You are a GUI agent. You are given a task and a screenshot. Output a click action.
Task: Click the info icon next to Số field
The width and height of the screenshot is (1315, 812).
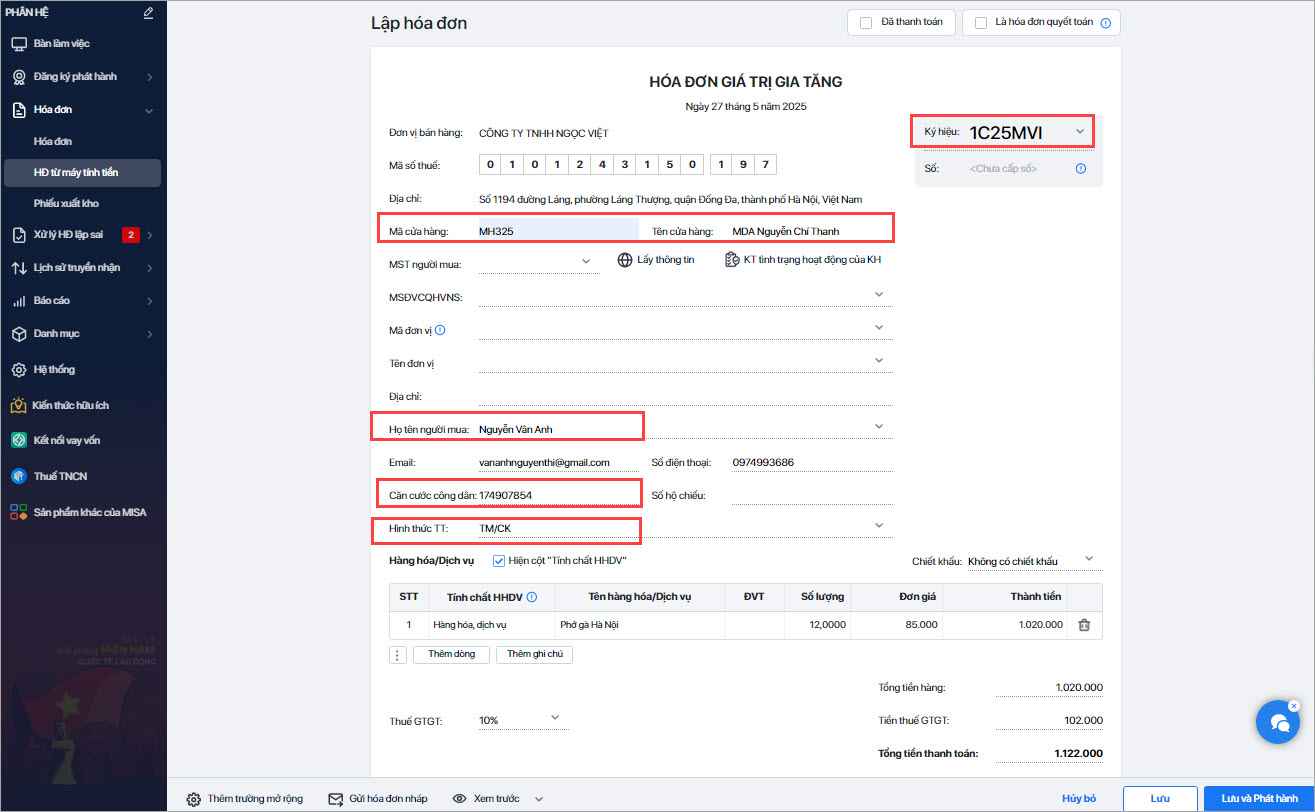point(1081,169)
